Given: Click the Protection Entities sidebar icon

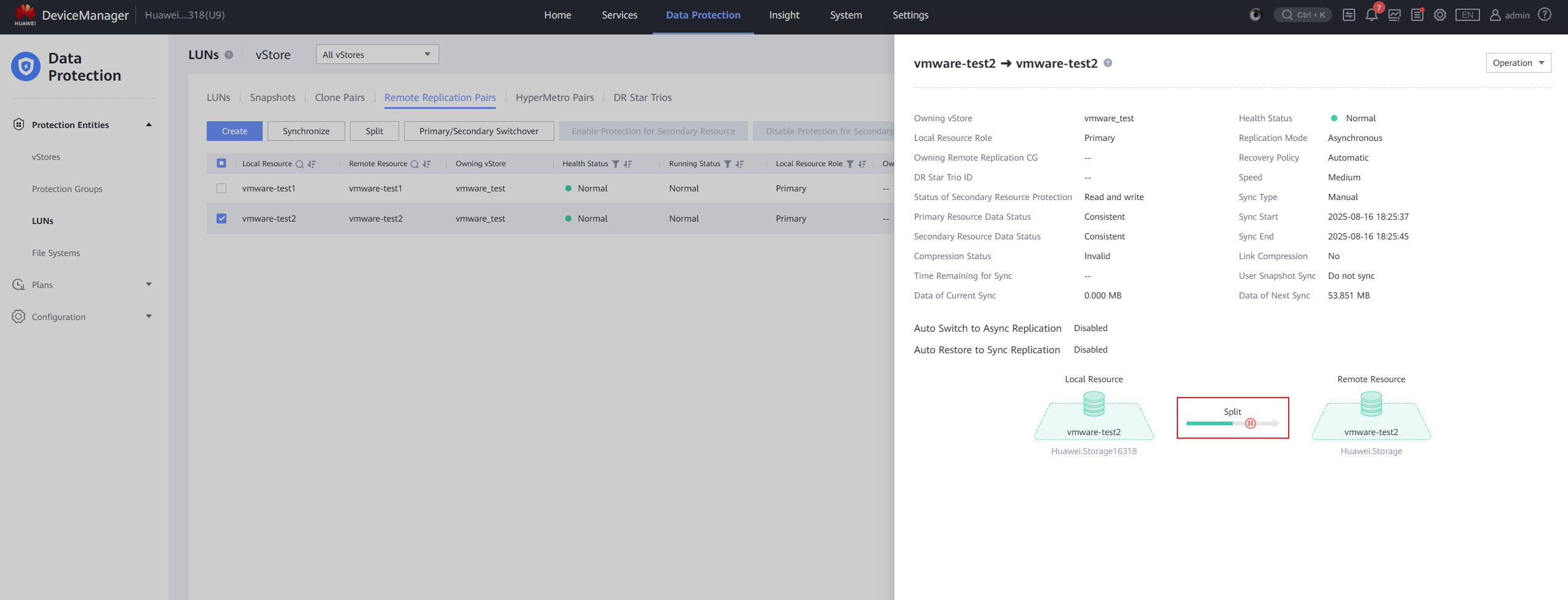Looking at the screenshot, I should 18,124.
